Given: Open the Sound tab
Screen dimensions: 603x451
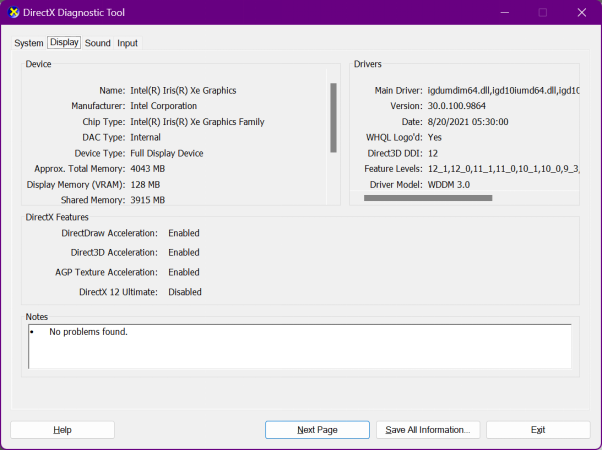Looking at the screenshot, I should 98,43.
